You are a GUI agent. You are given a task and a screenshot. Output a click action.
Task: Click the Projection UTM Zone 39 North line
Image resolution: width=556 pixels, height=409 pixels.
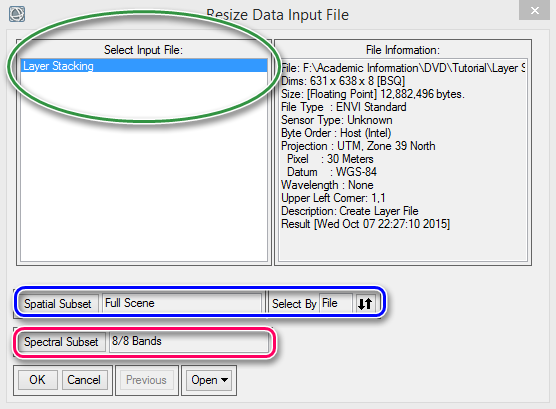point(358,146)
